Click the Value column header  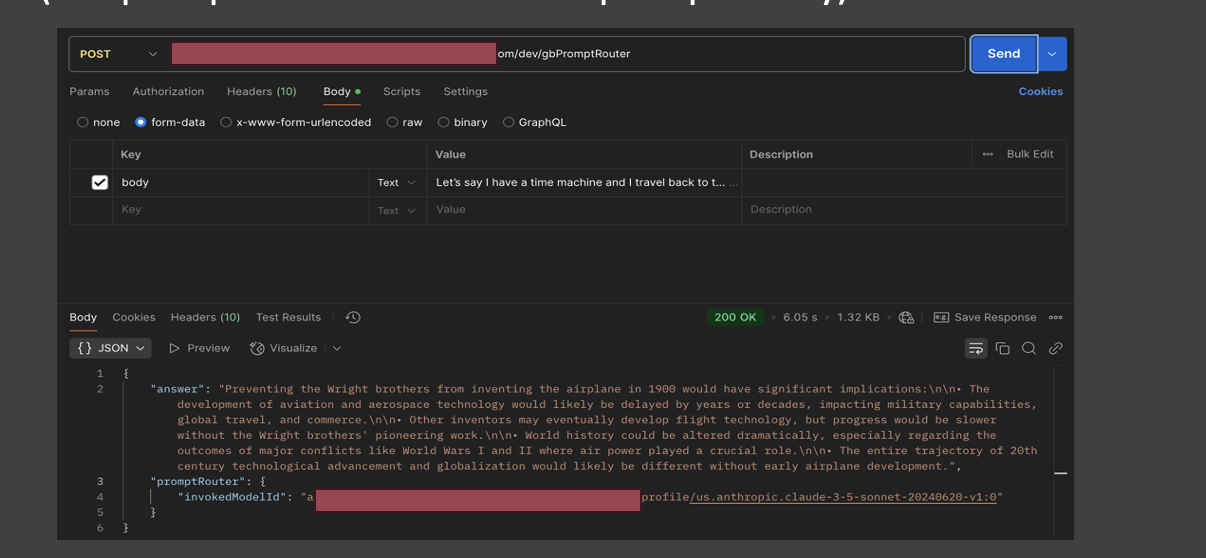click(450, 154)
